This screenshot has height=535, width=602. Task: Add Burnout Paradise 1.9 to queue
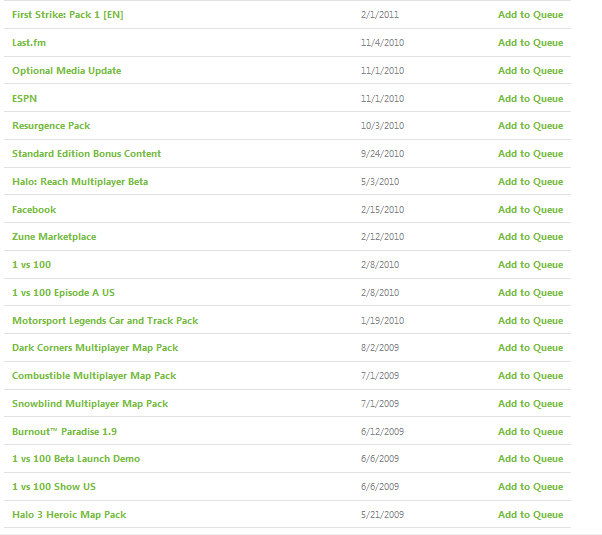pos(531,432)
